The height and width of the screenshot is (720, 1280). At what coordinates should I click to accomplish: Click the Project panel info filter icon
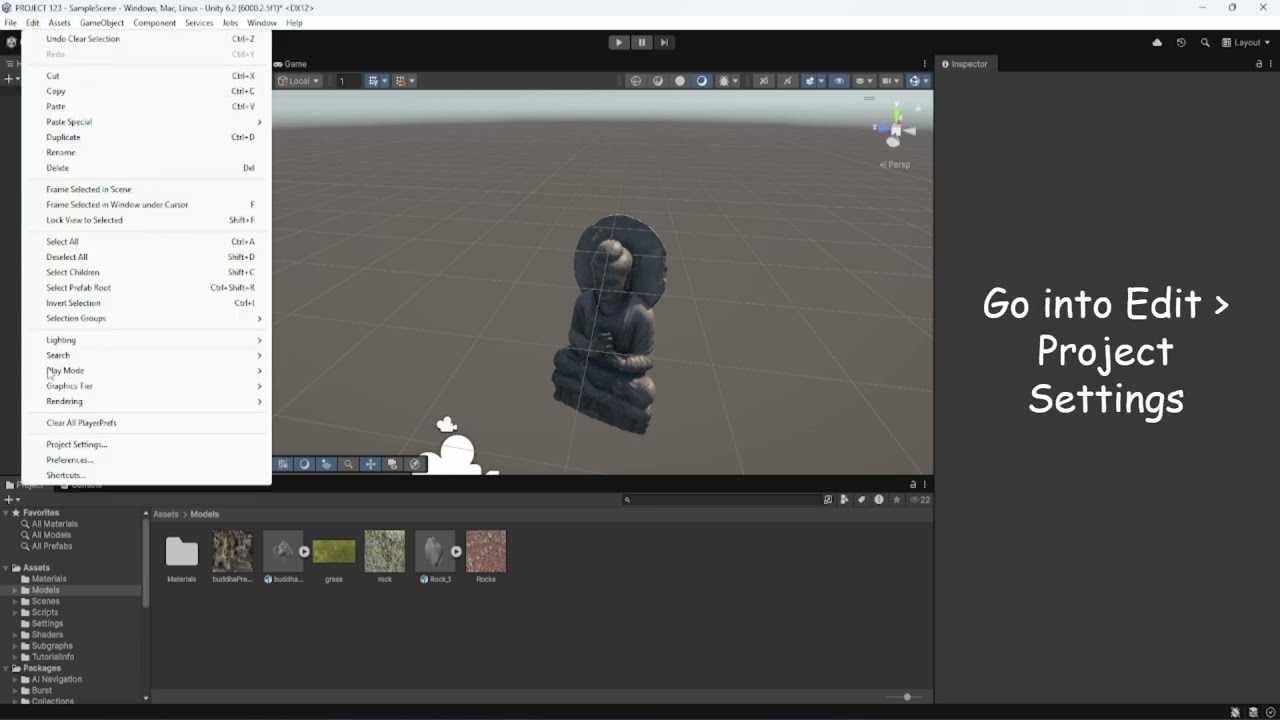pos(879,500)
